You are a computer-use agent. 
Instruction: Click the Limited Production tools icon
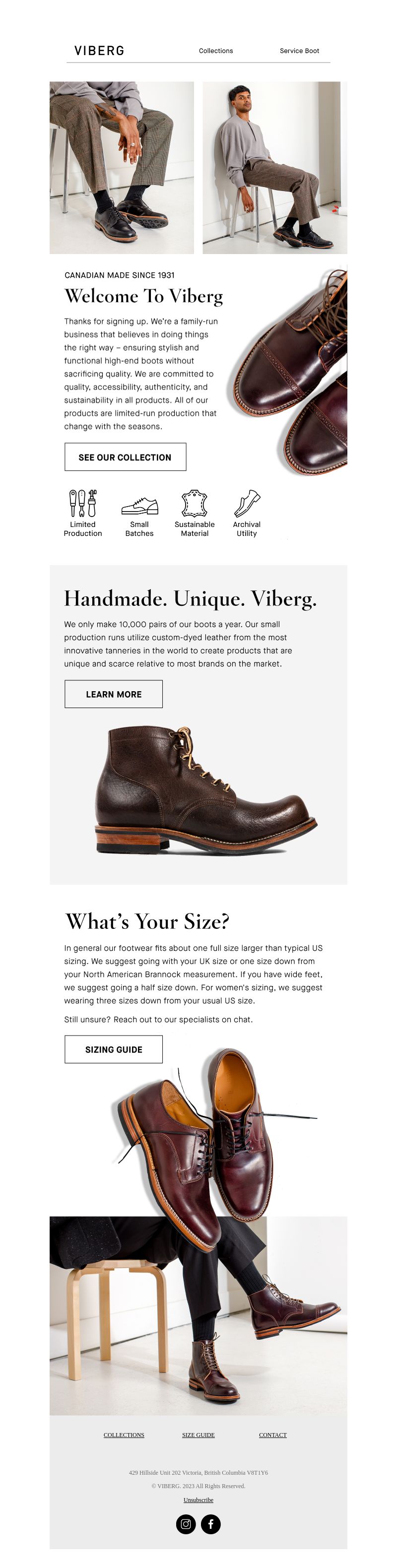point(83,503)
